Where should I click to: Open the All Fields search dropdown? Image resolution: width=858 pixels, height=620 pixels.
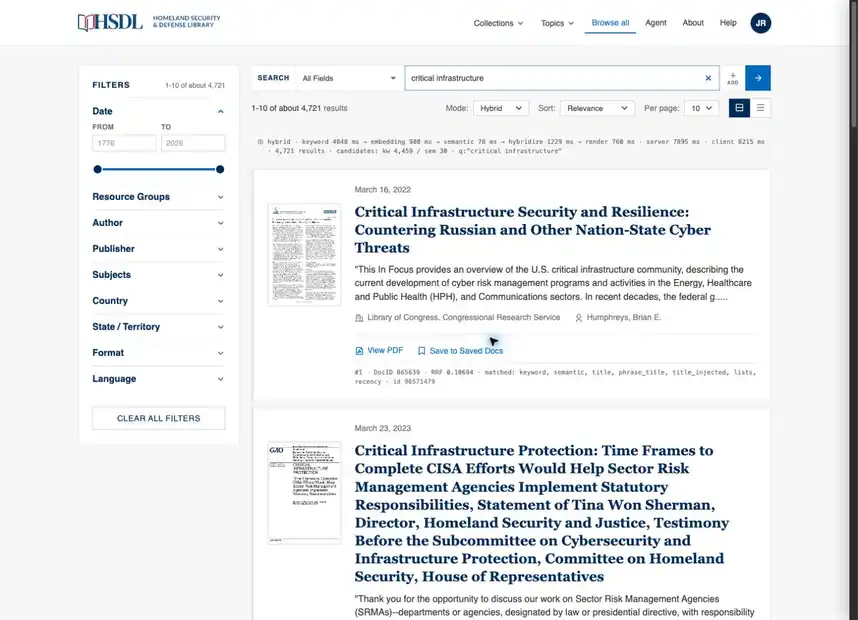pos(349,78)
